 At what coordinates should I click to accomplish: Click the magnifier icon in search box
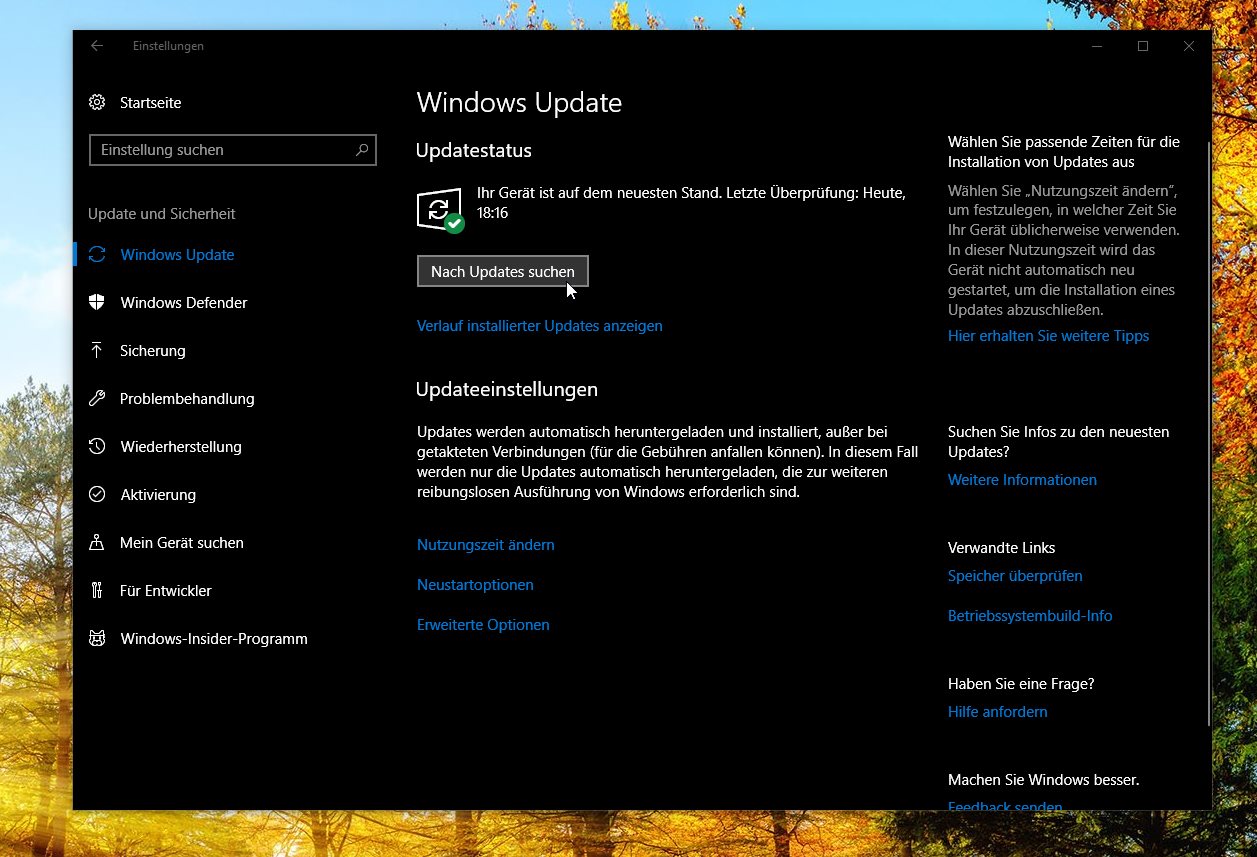(x=362, y=150)
